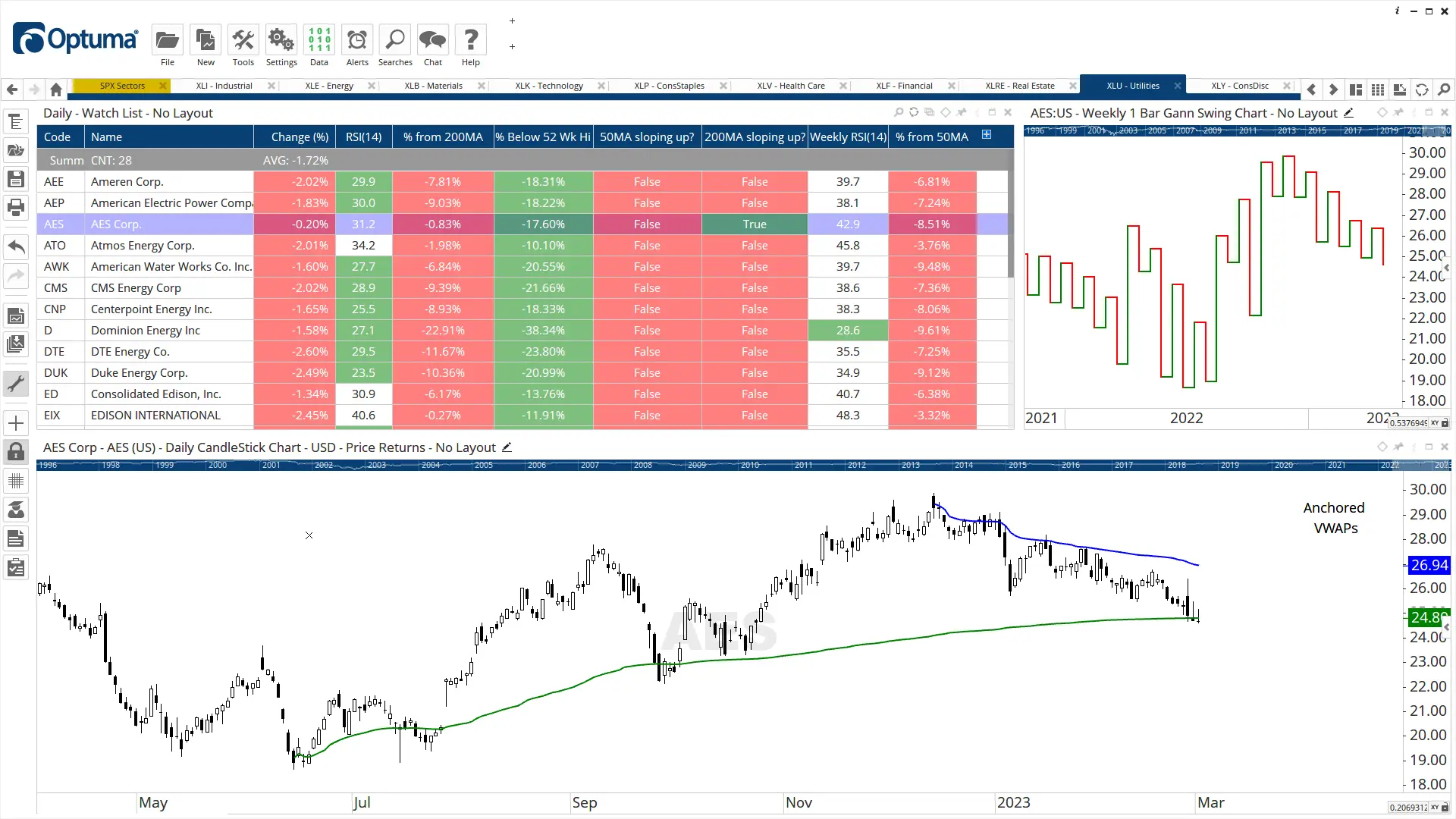Screen dimensions: 1456x819
Task: Switch to the XLK - Technology tab
Action: click(549, 86)
